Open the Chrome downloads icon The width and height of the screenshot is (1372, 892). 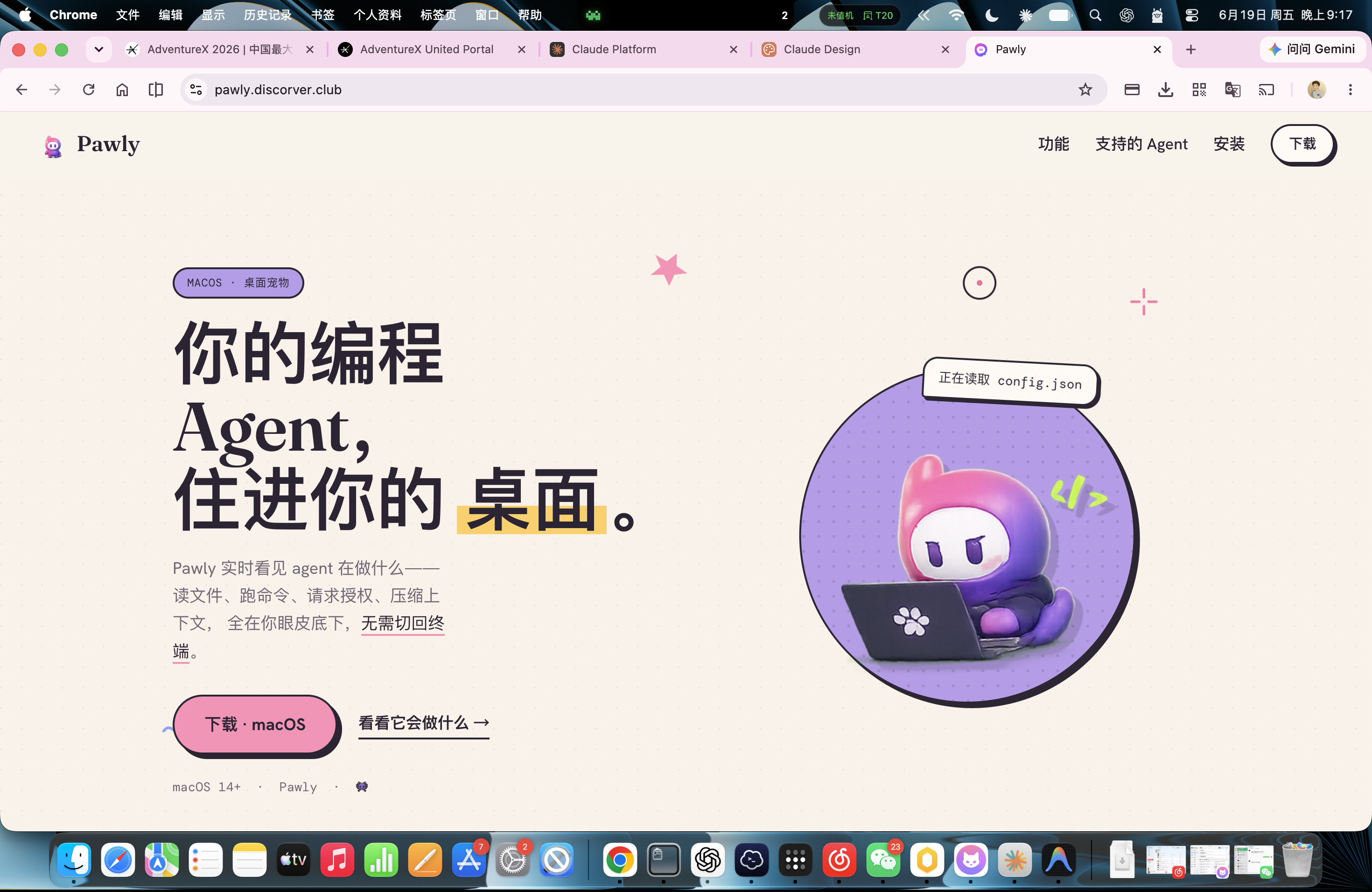(1165, 89)
